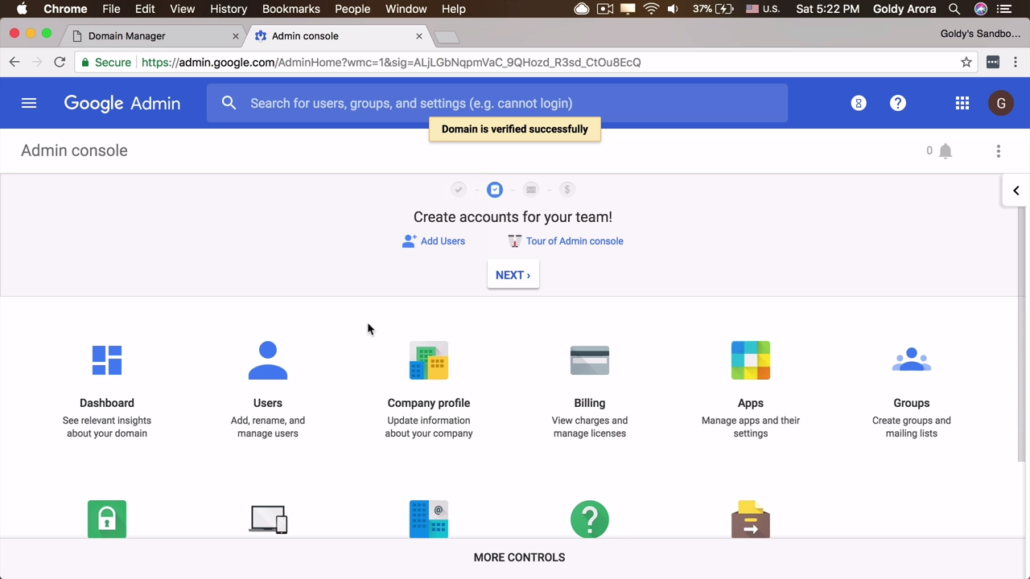Screen dimensions: 1030x579
Task: Click the Chrome extension icon by address bar
Action: (993, 62)
